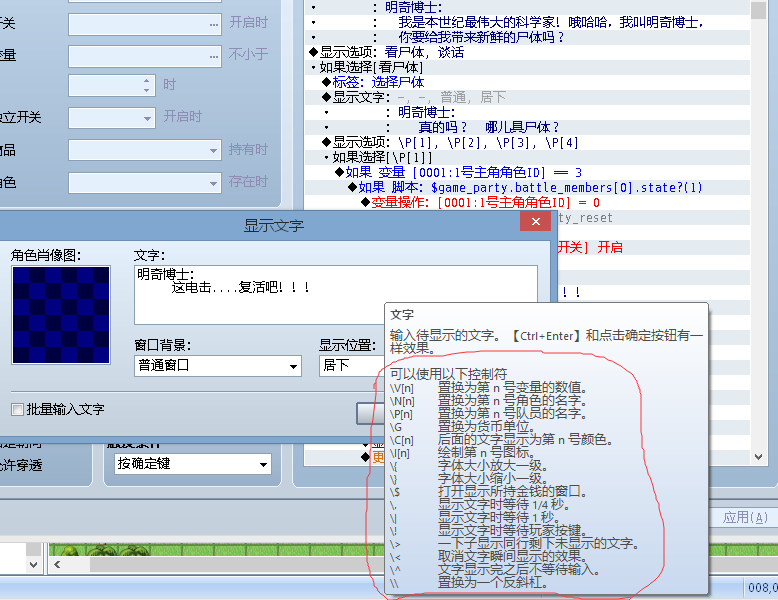Open the 窗口背景 dropdown showing 普通窗口
The image size is (778, 600).
[218, 366]
